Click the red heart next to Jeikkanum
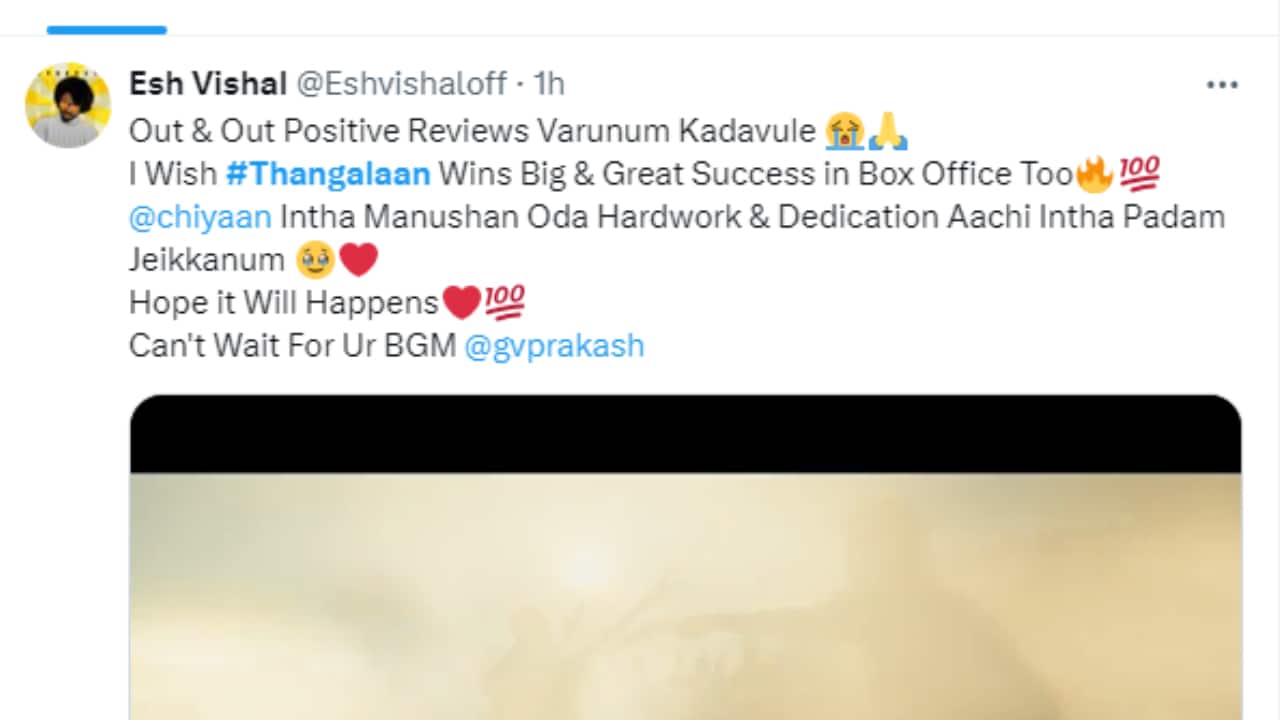Viewport: 1280px width, 720px height. pos(359,260)
